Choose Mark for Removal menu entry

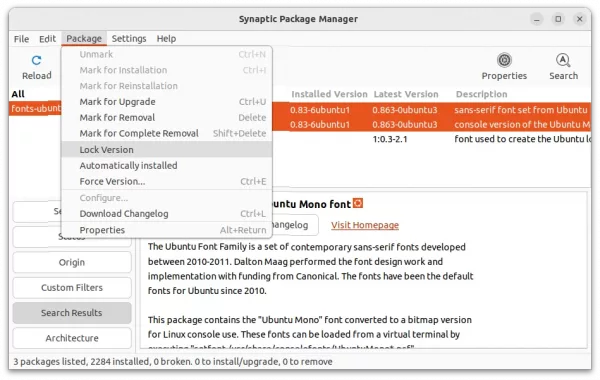click(166, 117)
